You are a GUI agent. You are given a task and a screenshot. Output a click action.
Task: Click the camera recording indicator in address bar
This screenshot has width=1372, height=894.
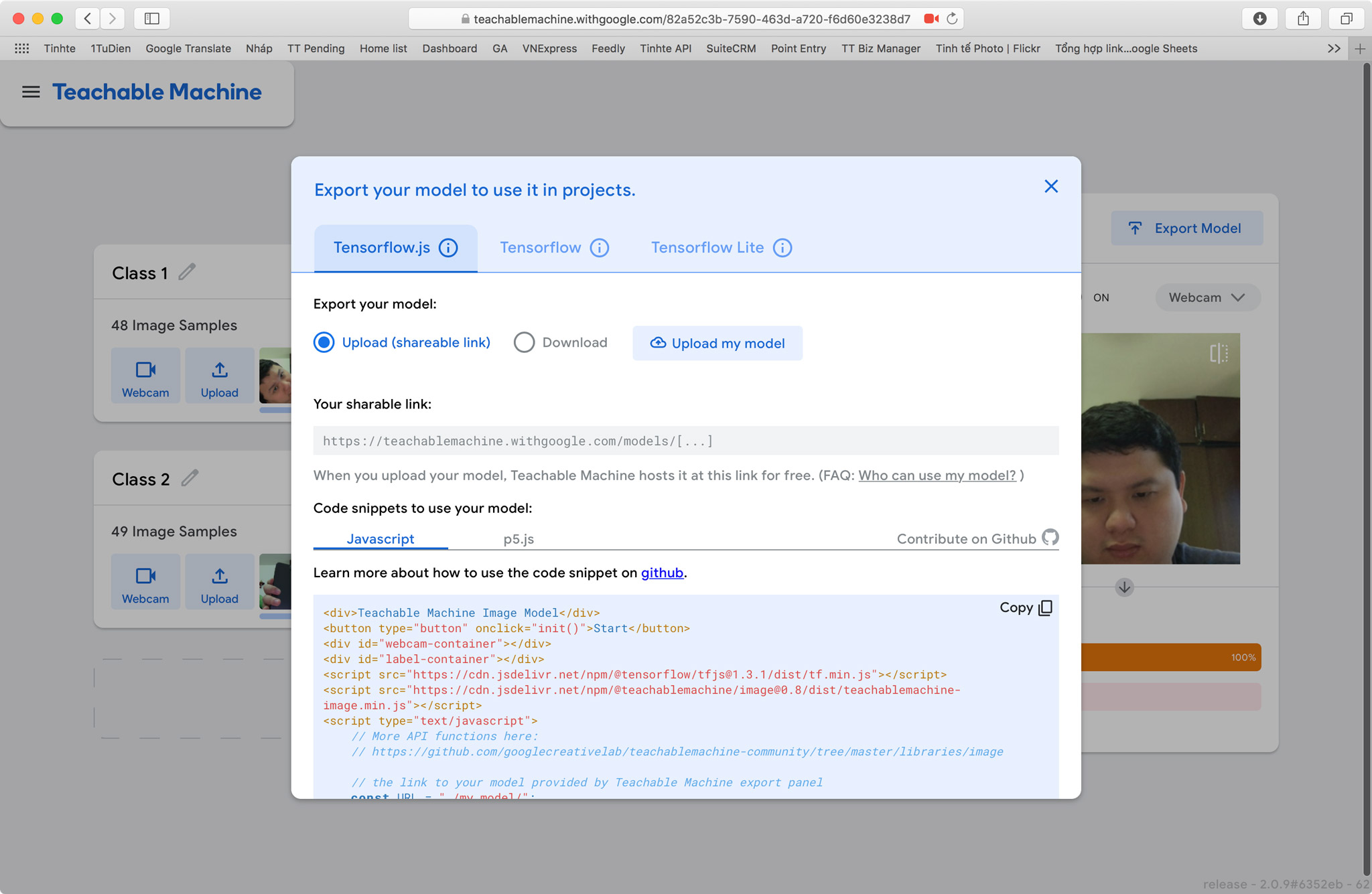931,19
